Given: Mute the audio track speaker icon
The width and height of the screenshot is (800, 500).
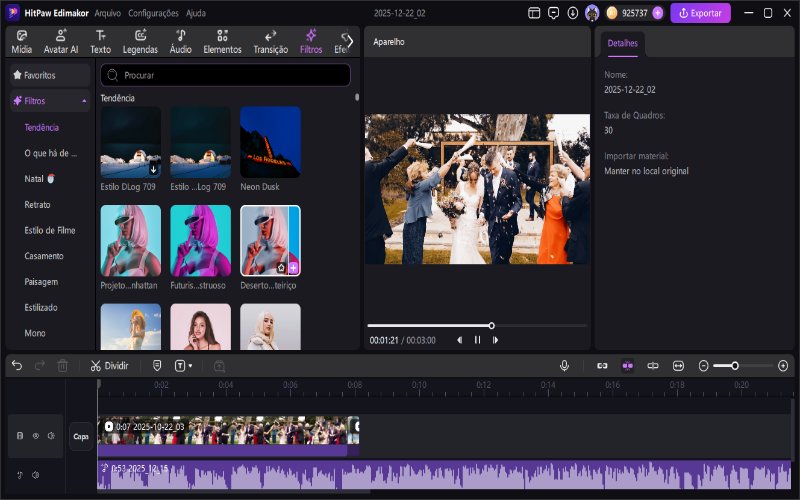Looking at the screenshot, I should coord(36,475).
